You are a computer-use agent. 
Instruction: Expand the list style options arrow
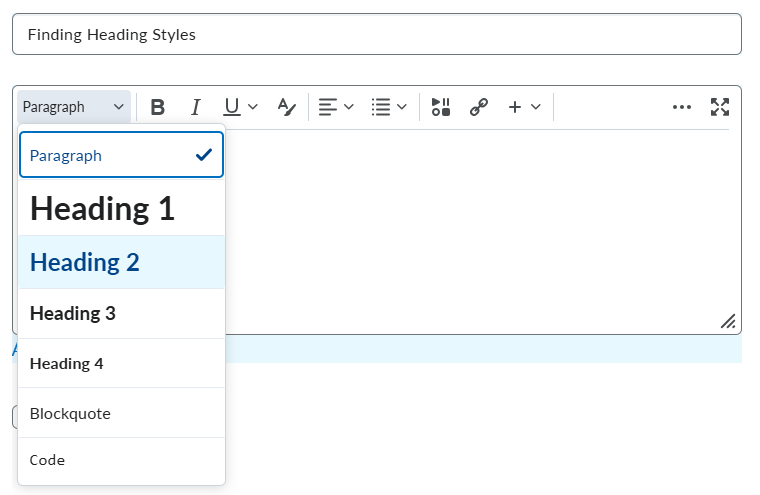tap(402, 107)
